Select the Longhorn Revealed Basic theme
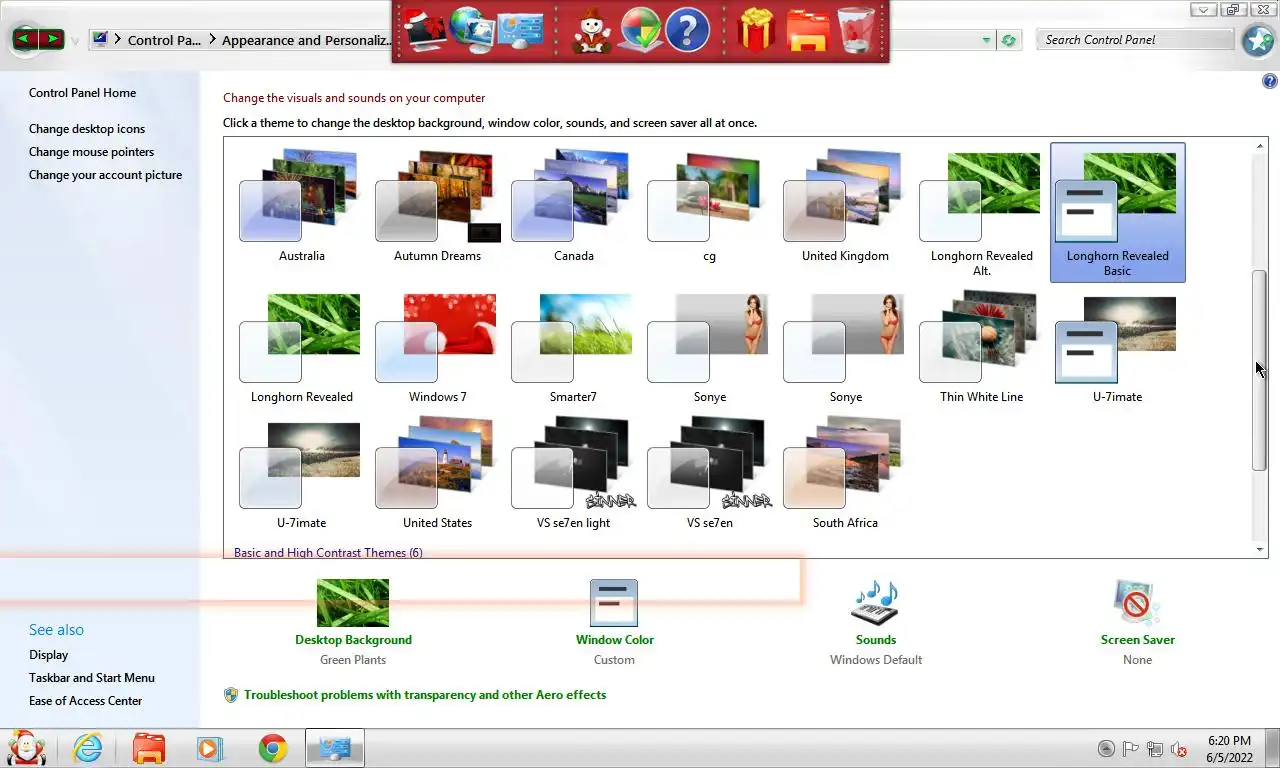 1117,212
